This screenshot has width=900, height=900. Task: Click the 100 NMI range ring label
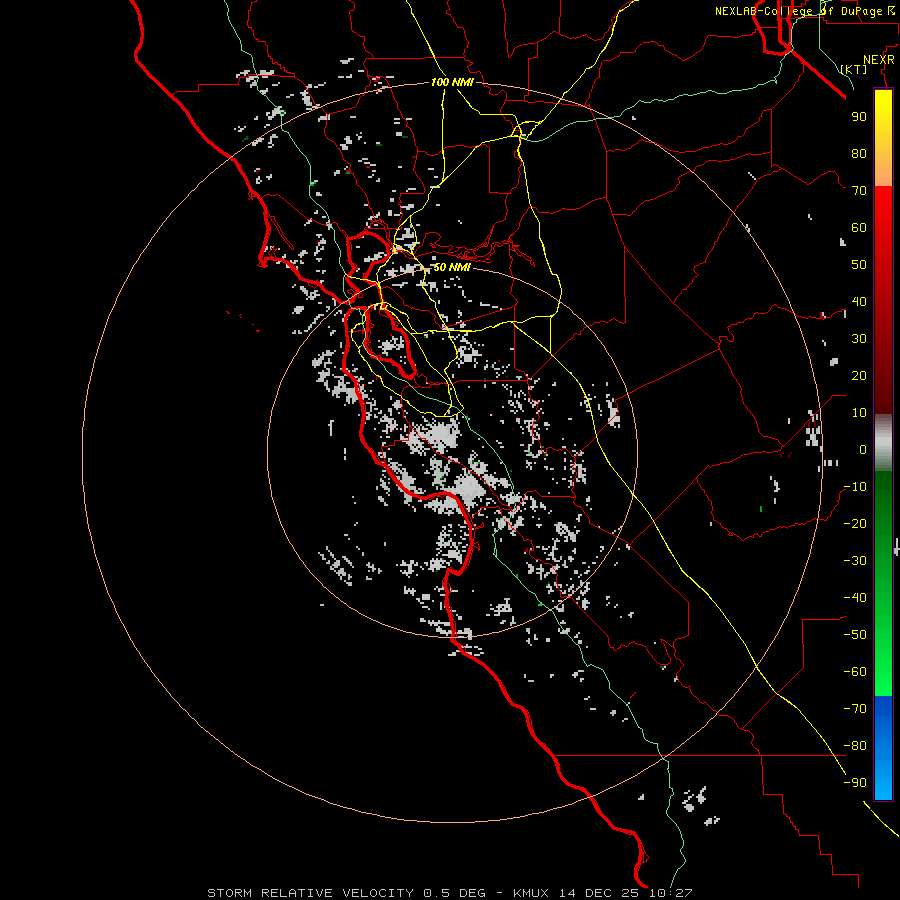[x=452, y=82]
